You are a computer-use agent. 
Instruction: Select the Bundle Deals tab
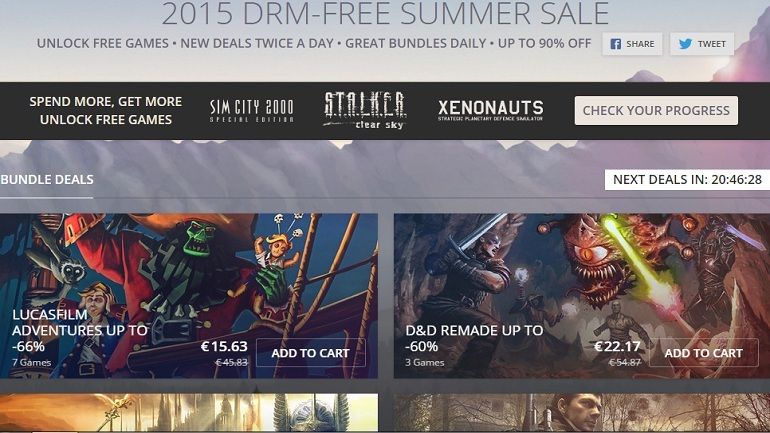coord(47,180)
